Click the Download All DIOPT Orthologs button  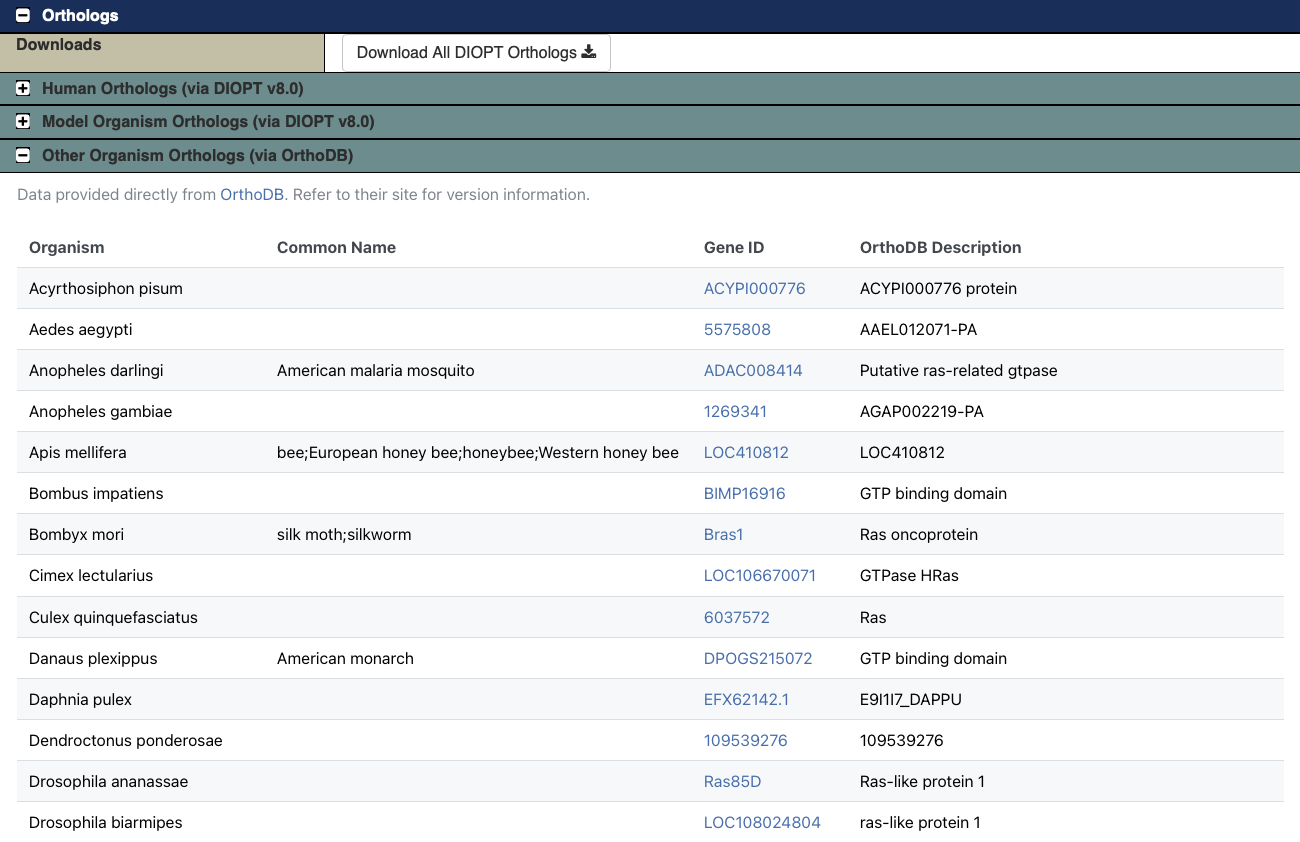tap(475, 52)
